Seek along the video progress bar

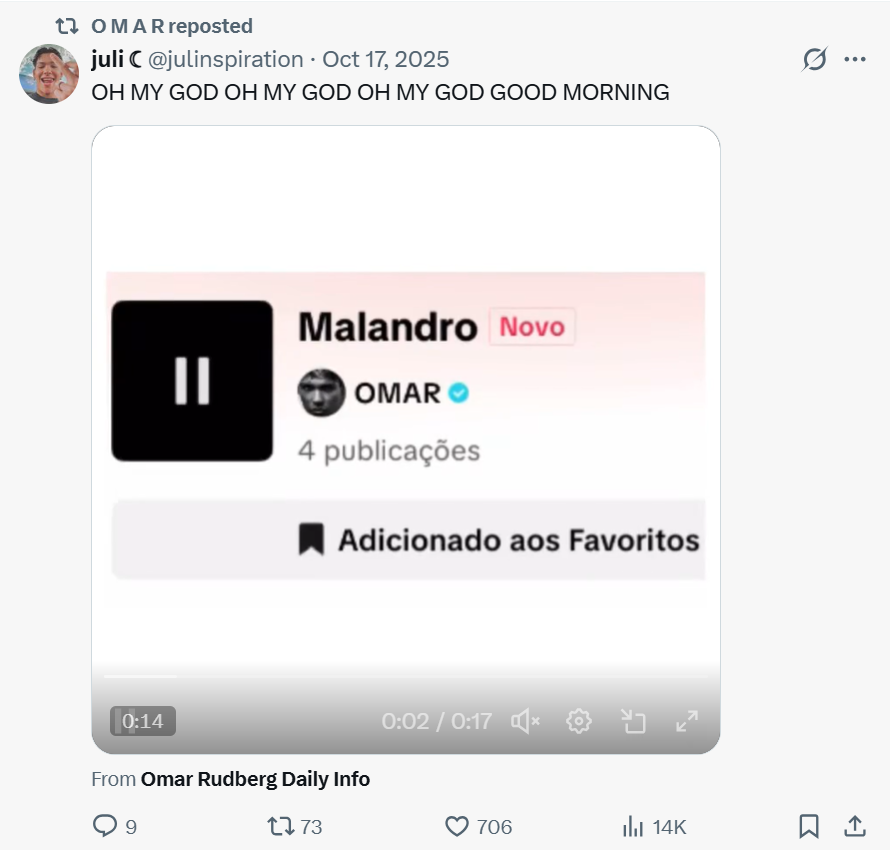[405, 676]
